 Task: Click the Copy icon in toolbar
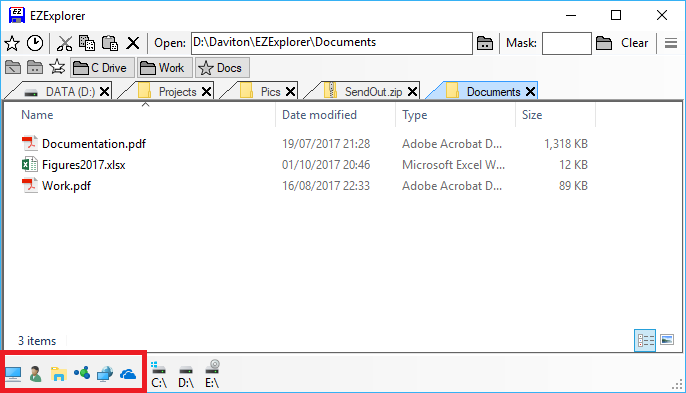tap(87, 43)
